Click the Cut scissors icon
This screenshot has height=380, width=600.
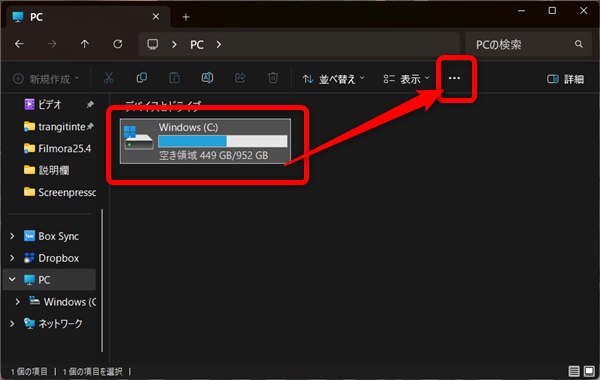109,78
